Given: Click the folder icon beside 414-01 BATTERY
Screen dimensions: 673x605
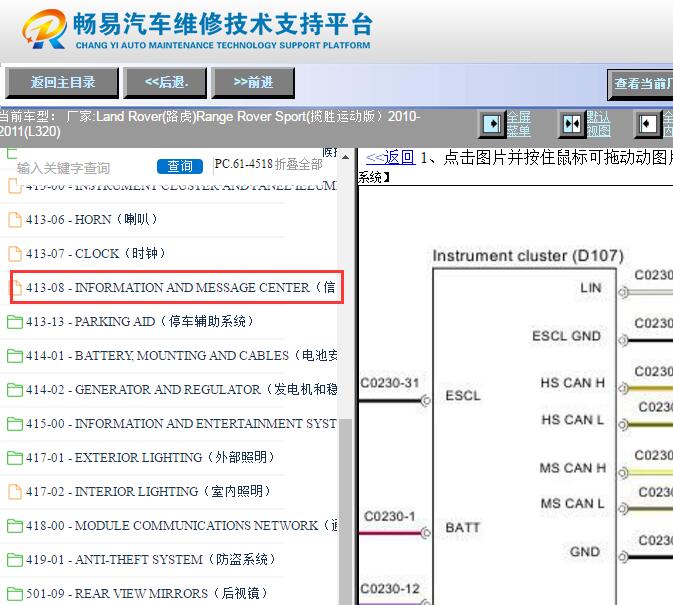Looking at the screenshot, I should (x=15, y=356).
